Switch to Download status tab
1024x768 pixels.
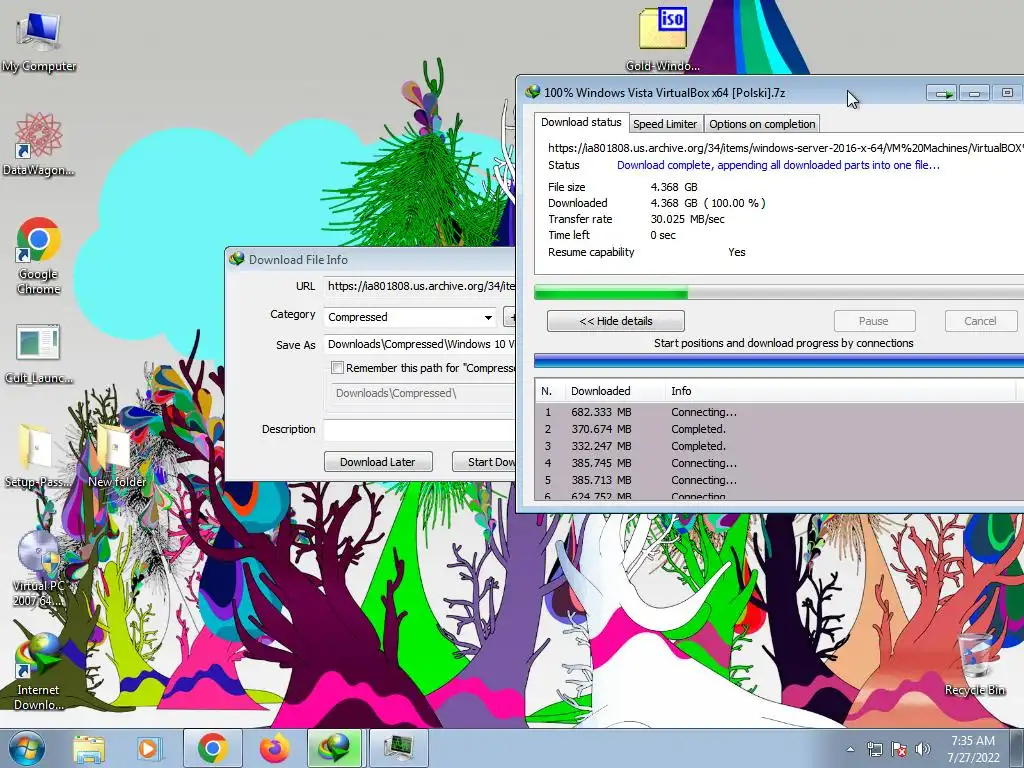click(581, 122)
